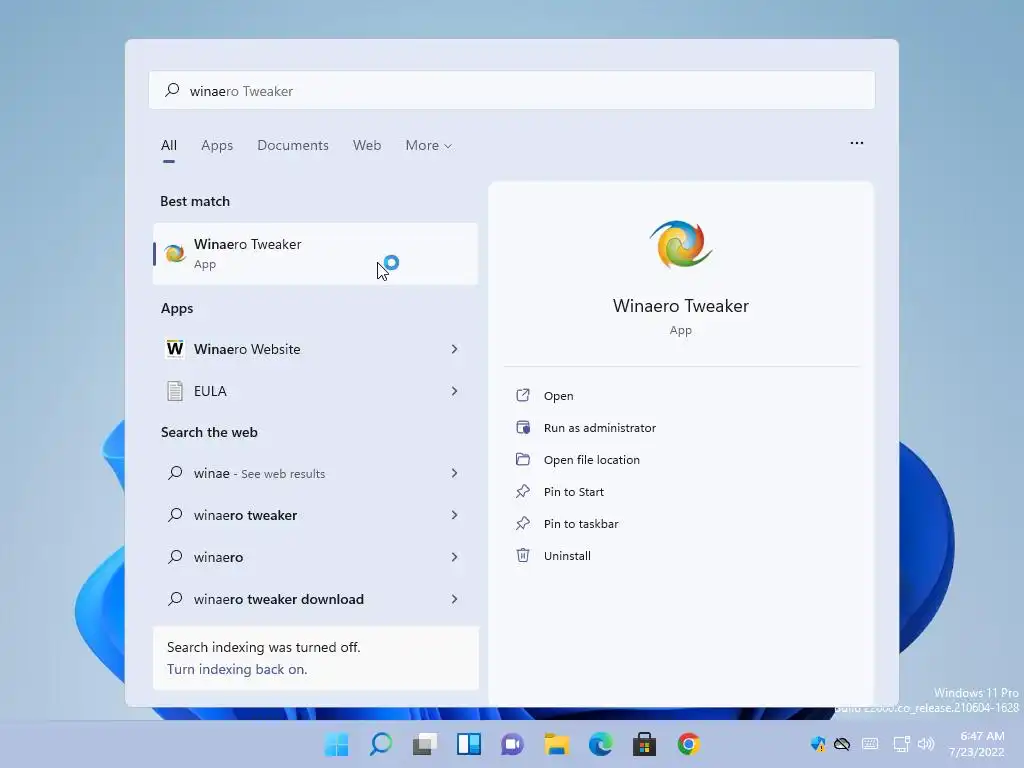Click the Open file location folder icon
Screen dimensions: 1024x768
click(x=522, y=459)
